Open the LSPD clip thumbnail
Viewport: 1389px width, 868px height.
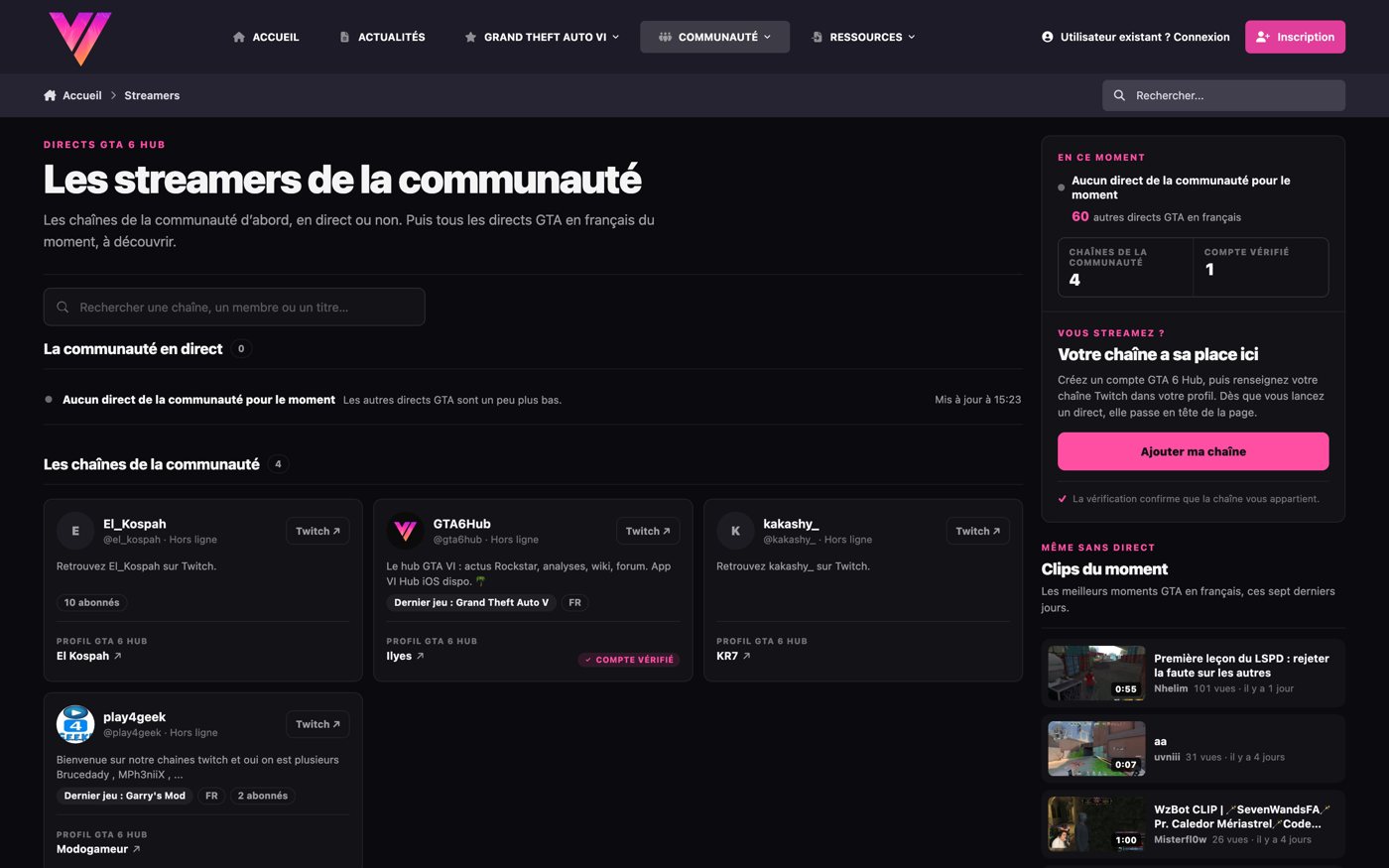pyautogui.click(x=1096, y=673)
